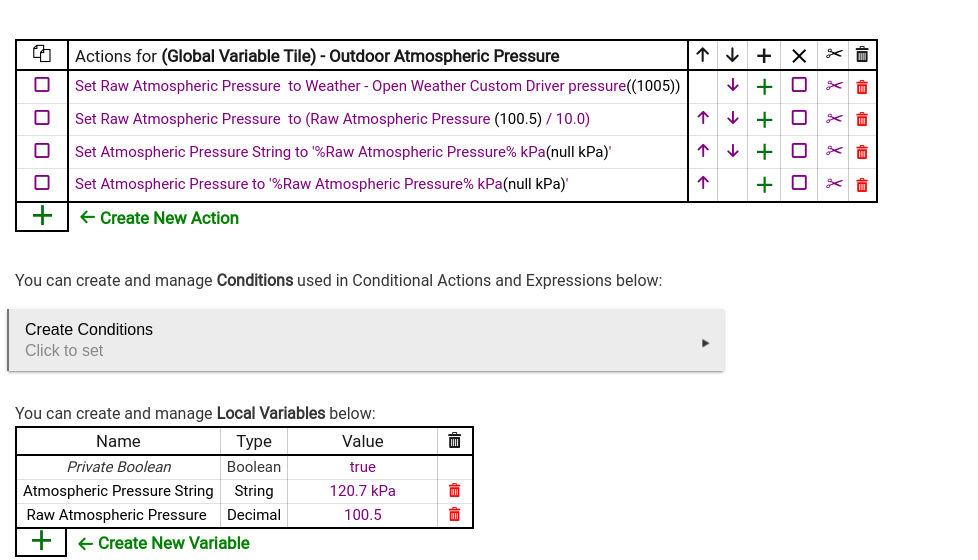Check left checkbox of 'Set Atmospheric Pressure String' row

[x=42, y=151]
